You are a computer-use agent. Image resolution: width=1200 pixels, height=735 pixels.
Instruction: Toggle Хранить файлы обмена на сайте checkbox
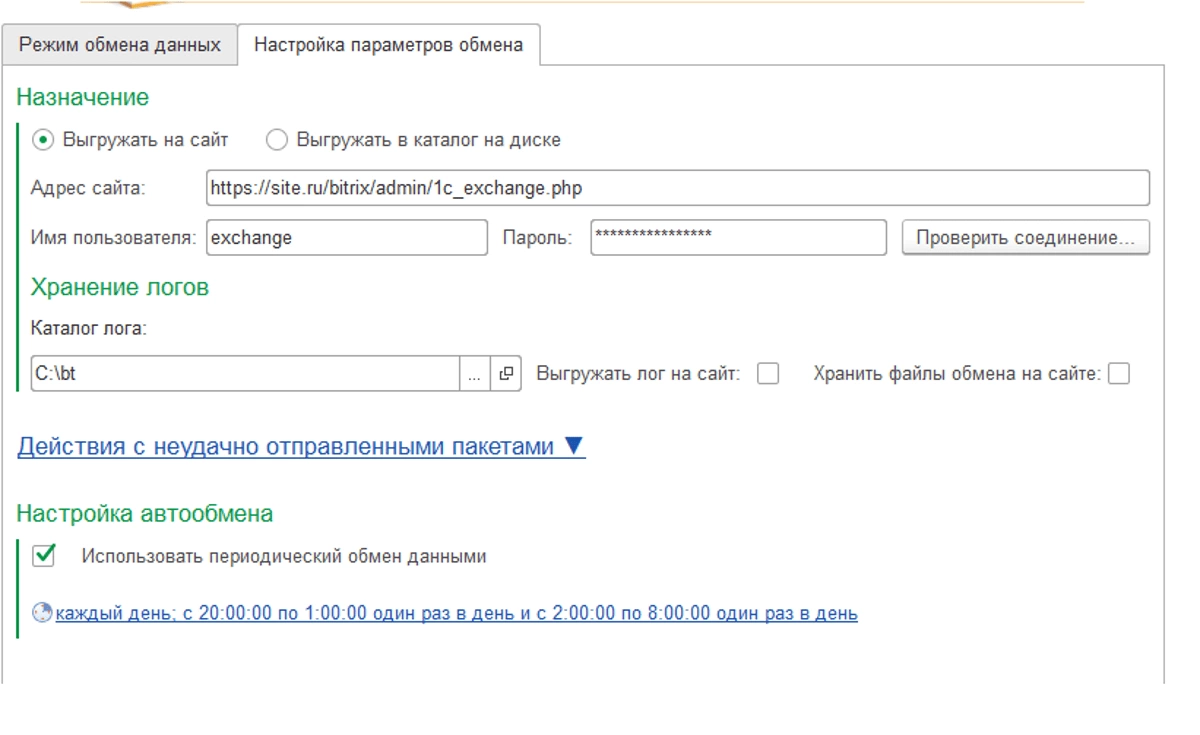pyautogui.click(x=1119, y=374)
